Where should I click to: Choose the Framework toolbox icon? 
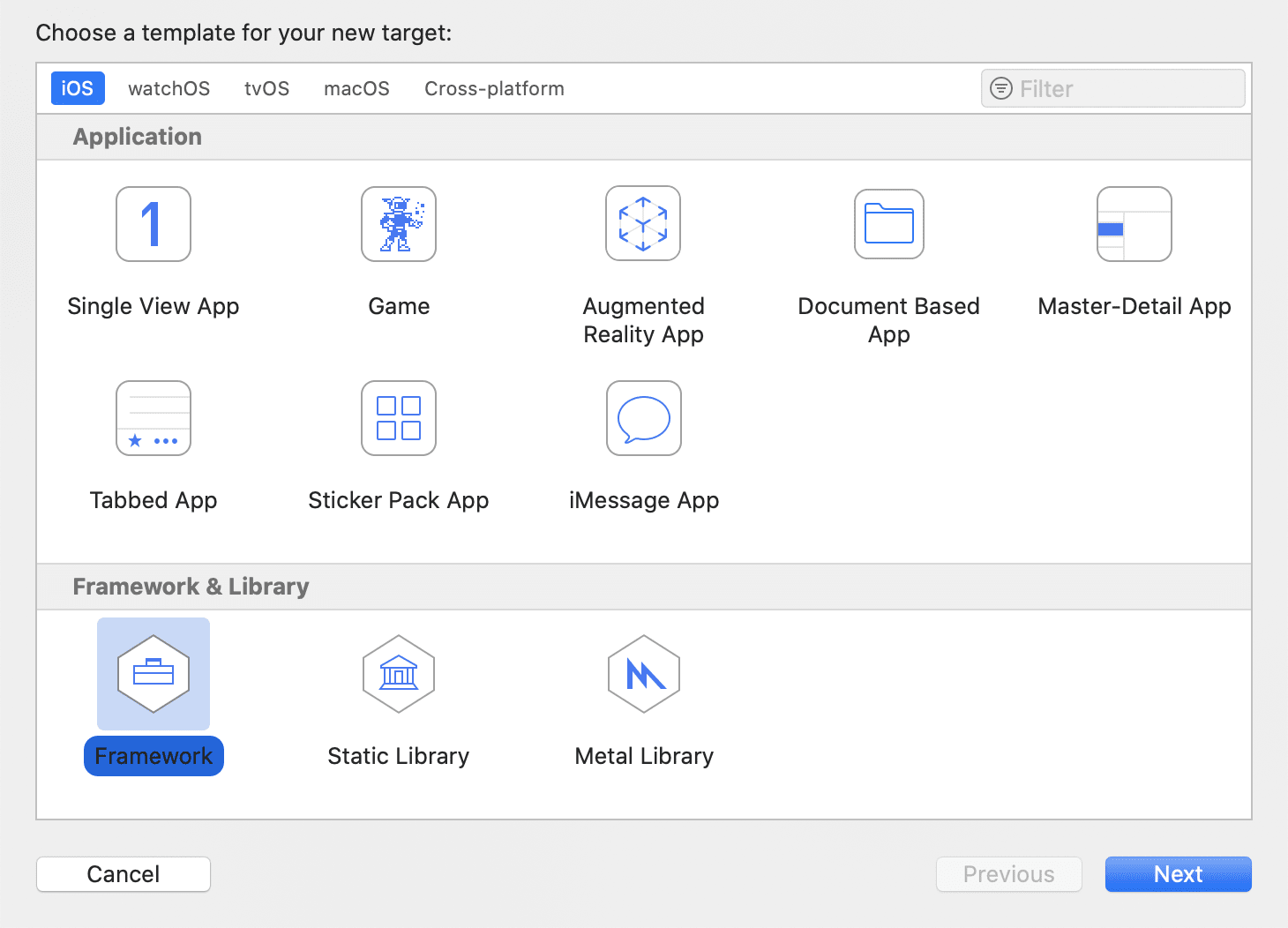(x=154, y=674)
